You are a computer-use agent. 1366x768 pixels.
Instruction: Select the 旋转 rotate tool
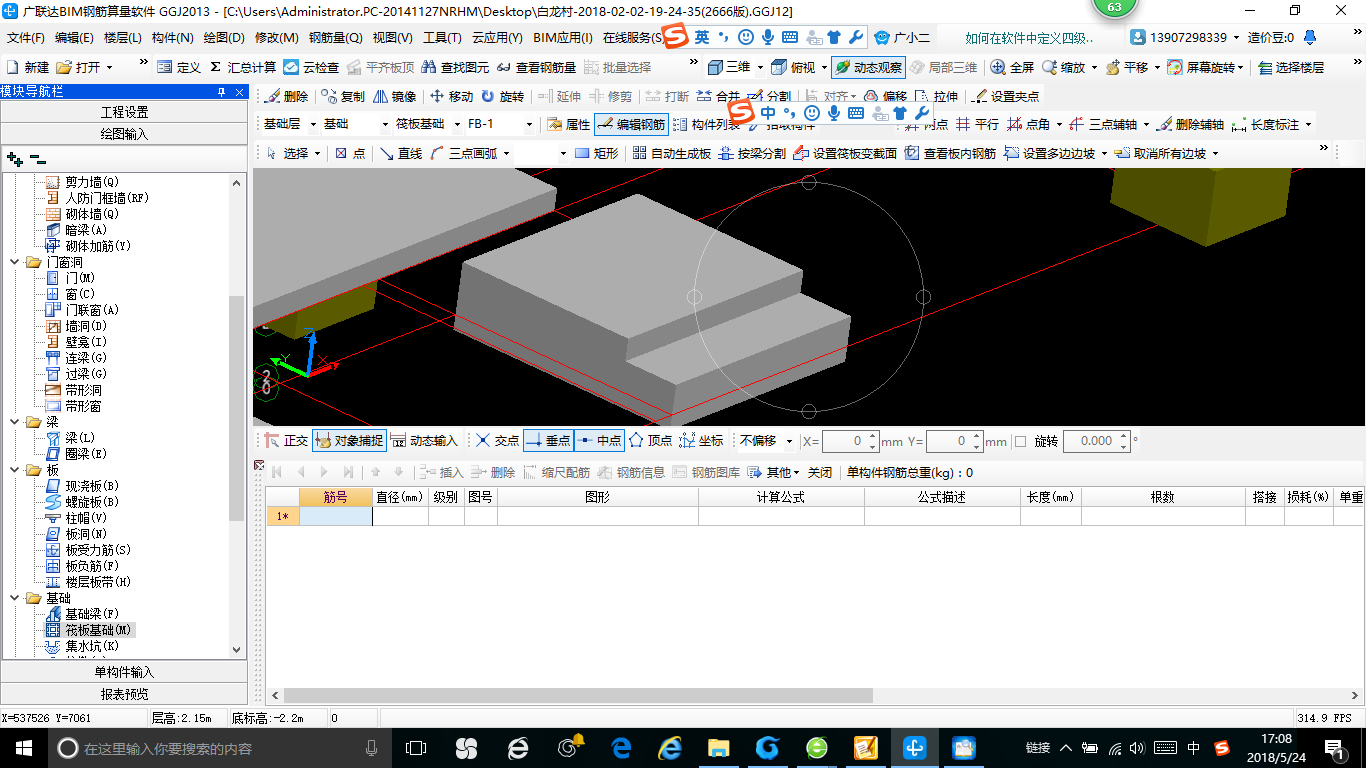[502, 97]
